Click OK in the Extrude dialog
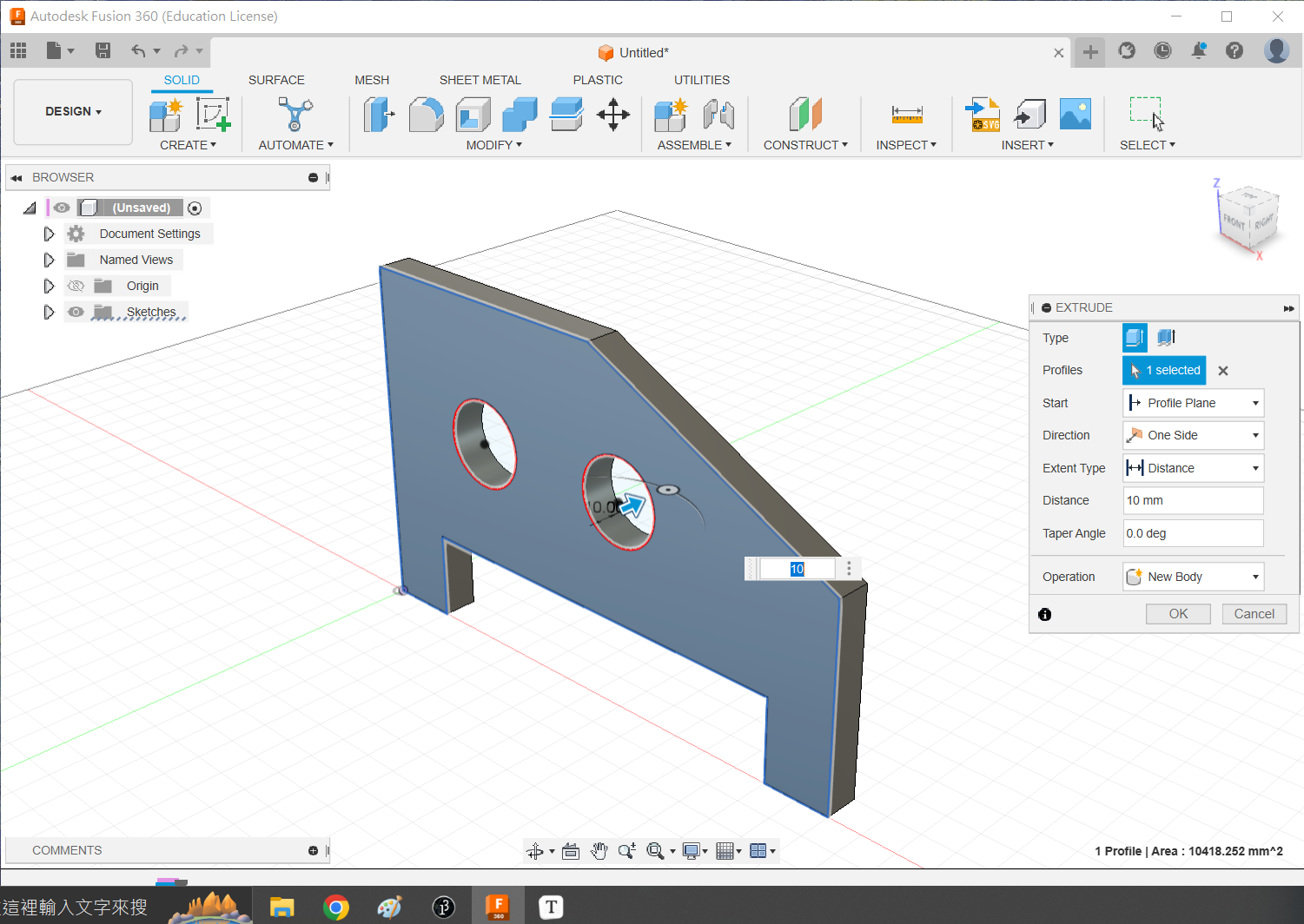This screenshot has width=1304, height=924. click(x=1178, y=614)
